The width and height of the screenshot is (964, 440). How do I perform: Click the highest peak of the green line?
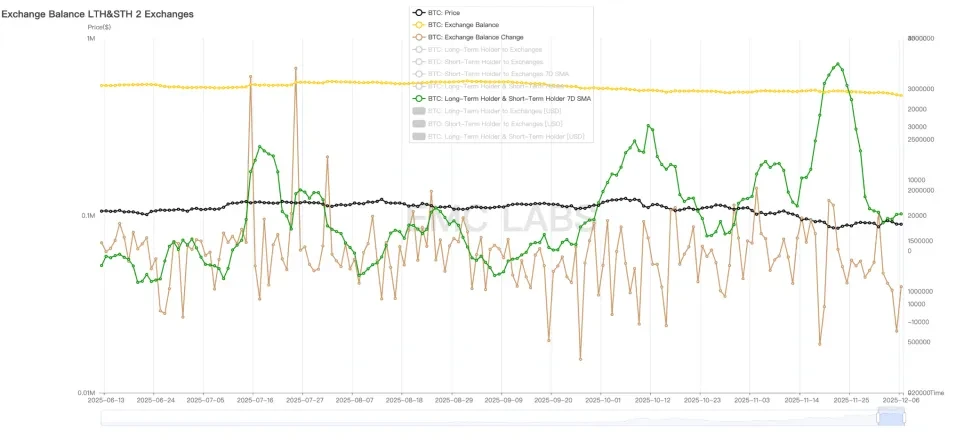pyautogui.click(x=836, y=64)
